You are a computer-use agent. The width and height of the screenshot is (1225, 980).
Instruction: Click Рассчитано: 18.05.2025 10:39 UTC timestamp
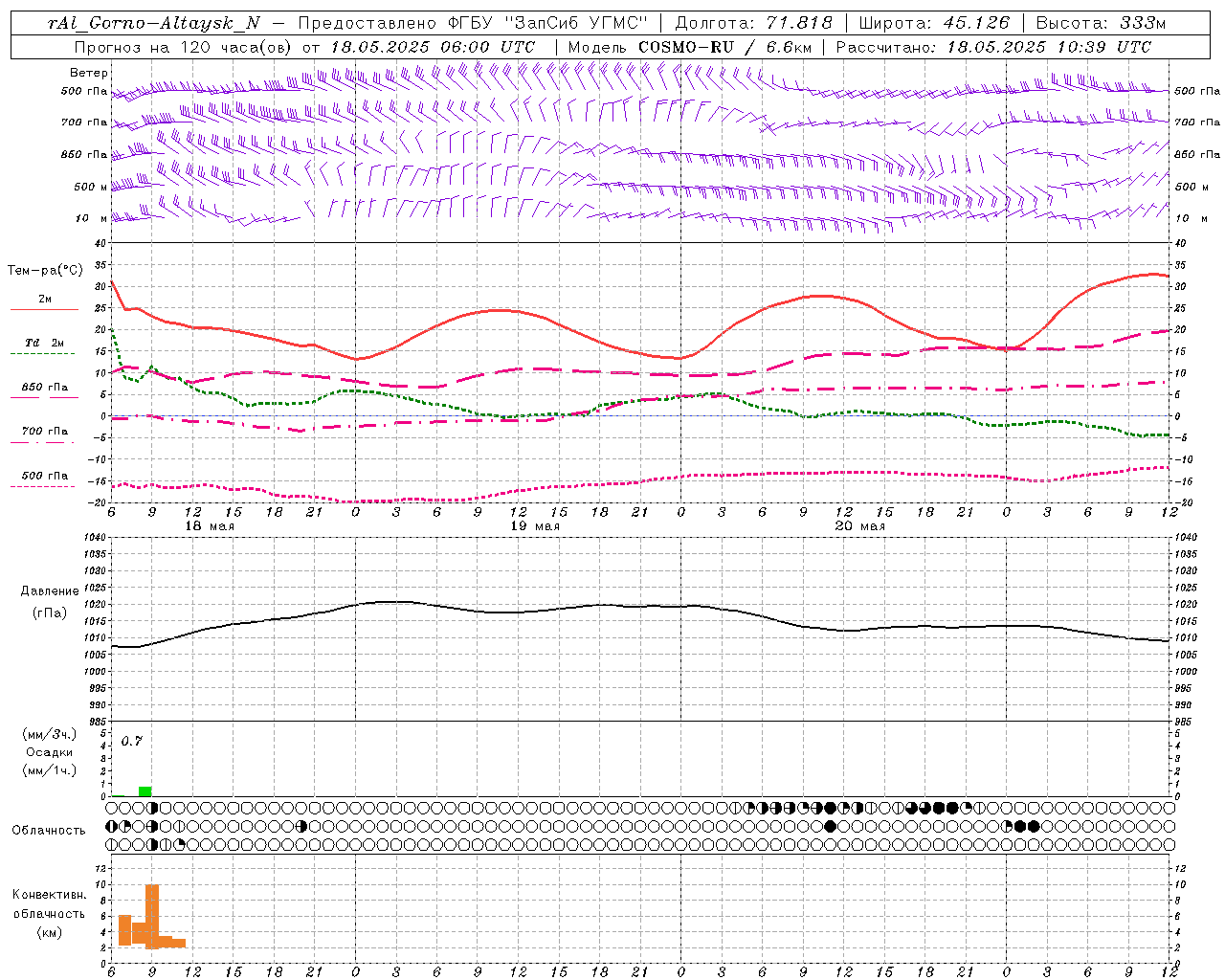993,47
